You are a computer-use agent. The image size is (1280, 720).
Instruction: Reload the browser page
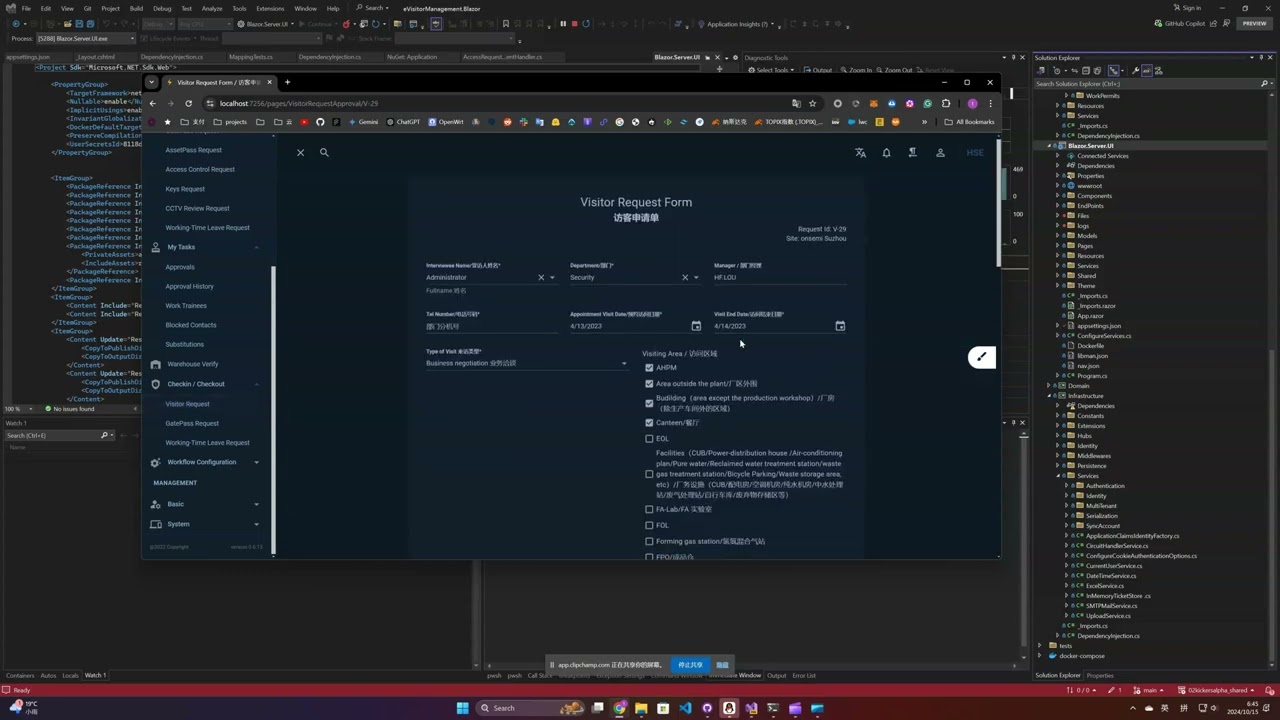point(188,103)
